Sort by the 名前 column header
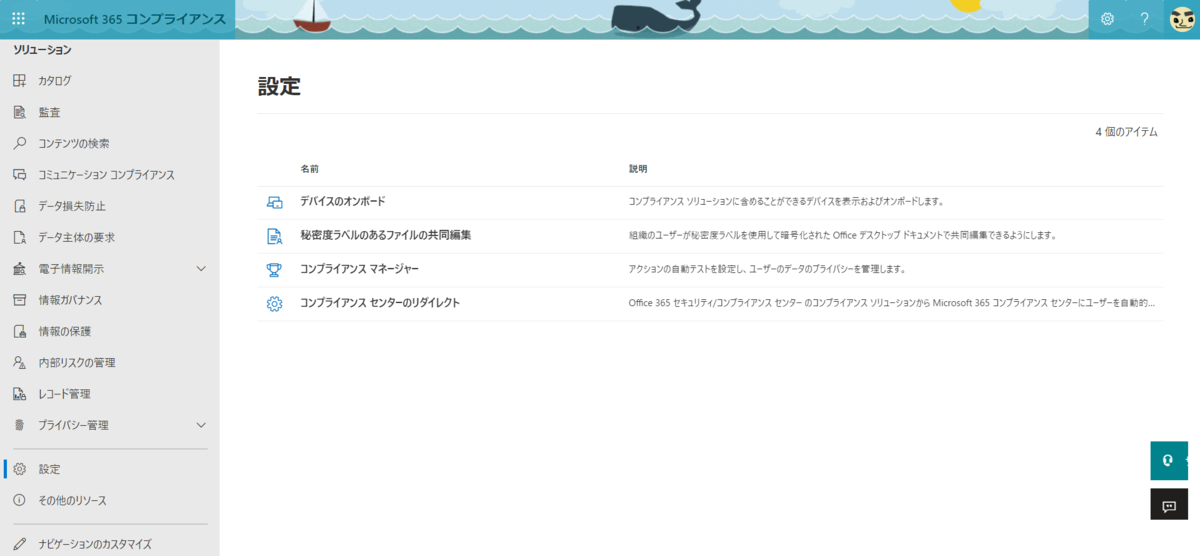The width and height of the screenshot is (1200, 556). (x=310, y=169)
